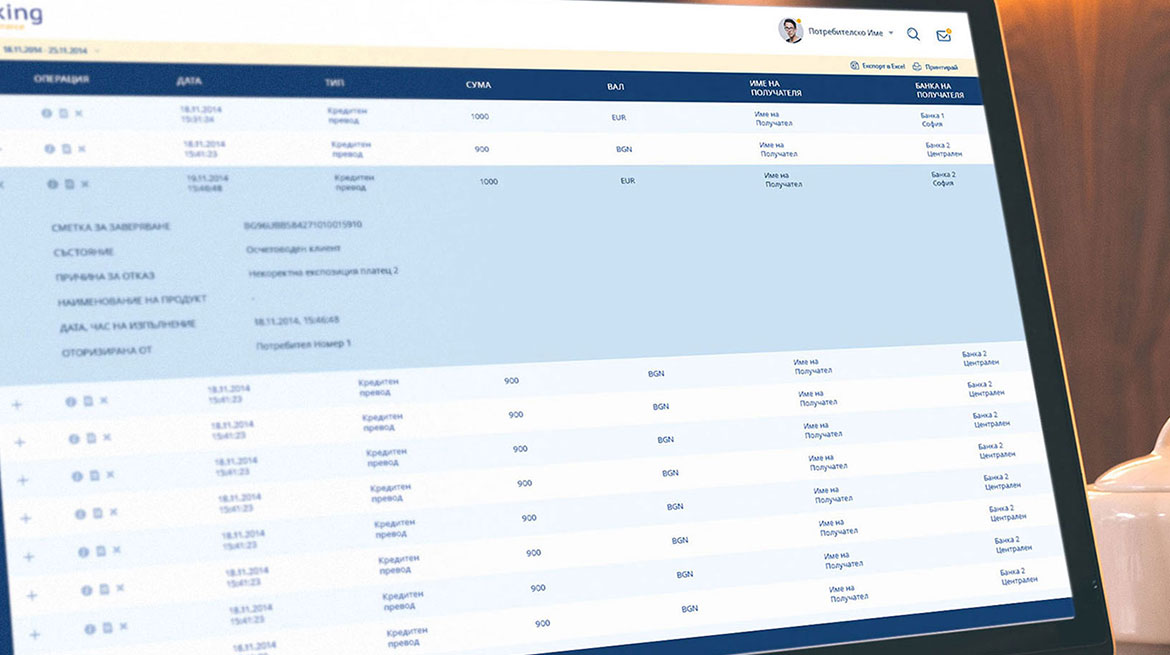The height and width of the screenshot is (655, 1170).
Task: Click the user avatar photo
Action: tap(790, 30)
